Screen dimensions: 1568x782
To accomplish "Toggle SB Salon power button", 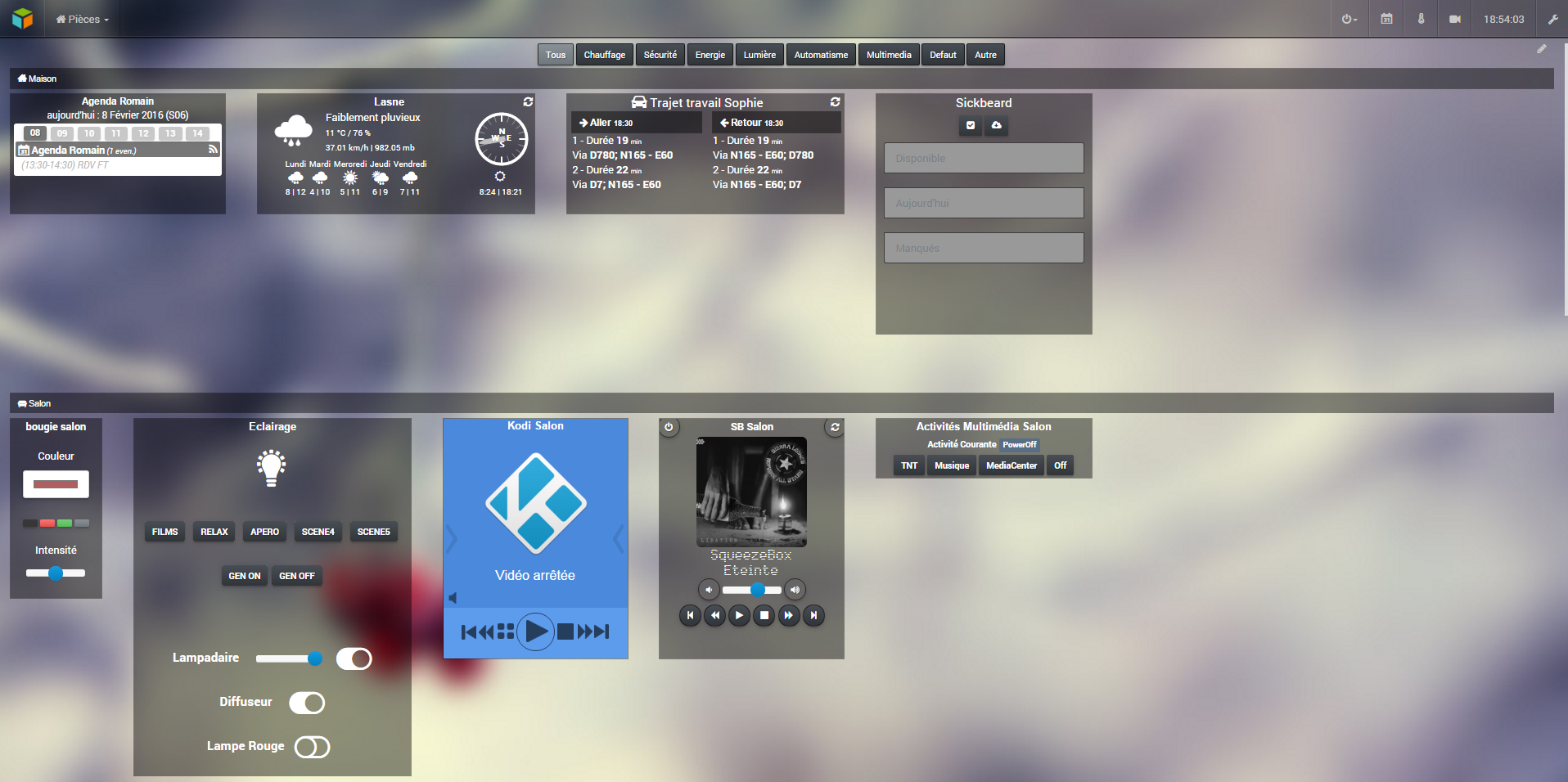I will (669, 427).
